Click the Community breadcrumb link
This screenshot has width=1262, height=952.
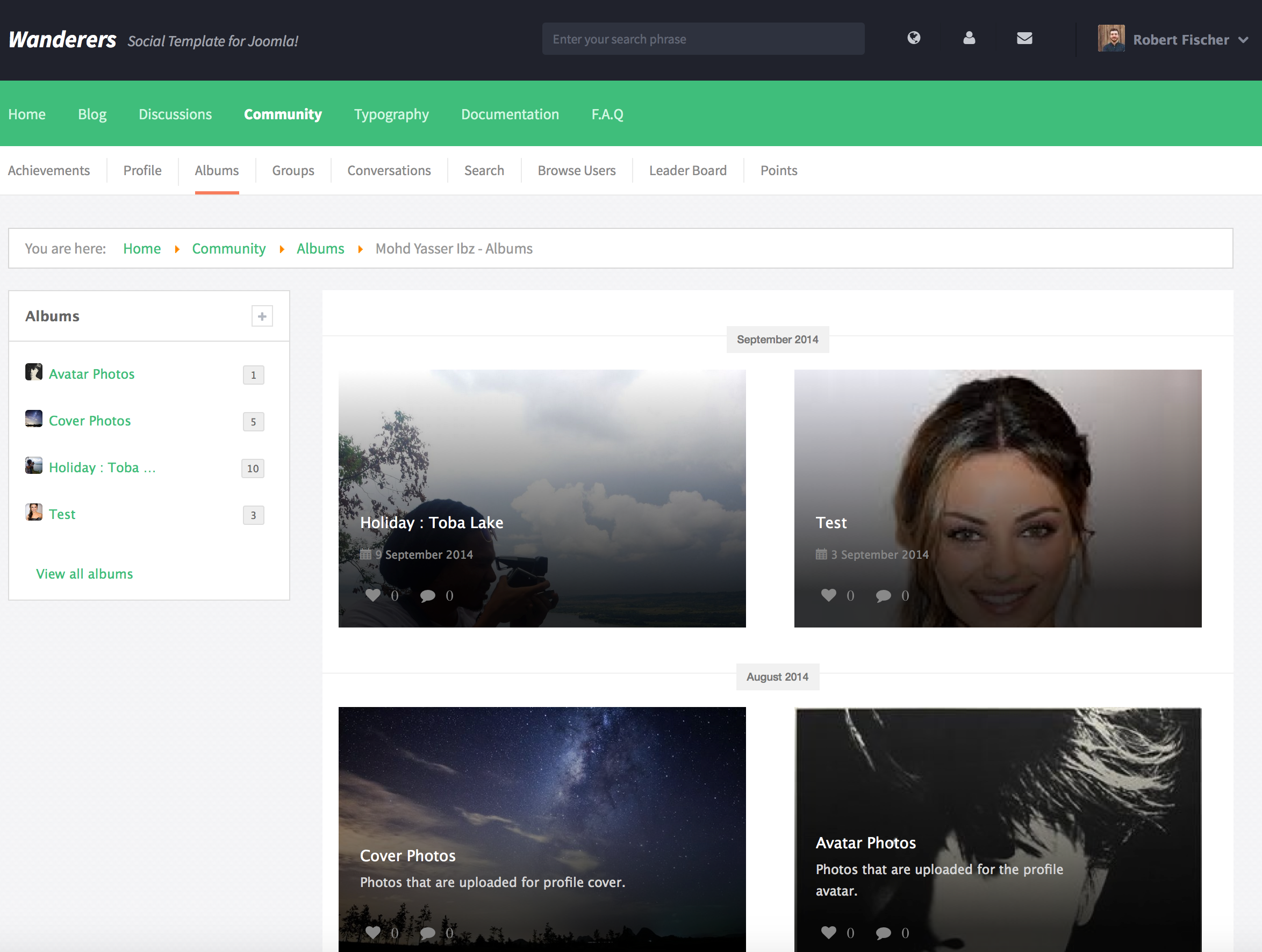click(229, 249)
